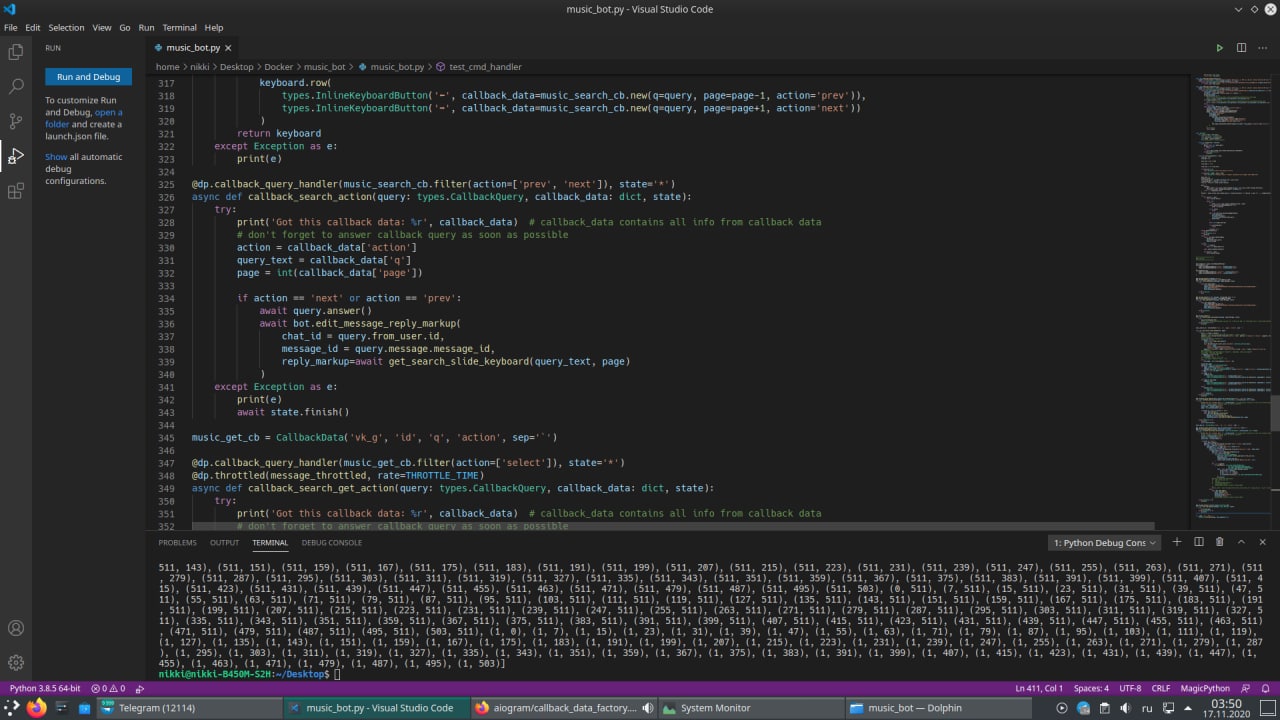
Task: Switch to the DEBUG CONSOLE panel tab
Action: coord(332,542)
